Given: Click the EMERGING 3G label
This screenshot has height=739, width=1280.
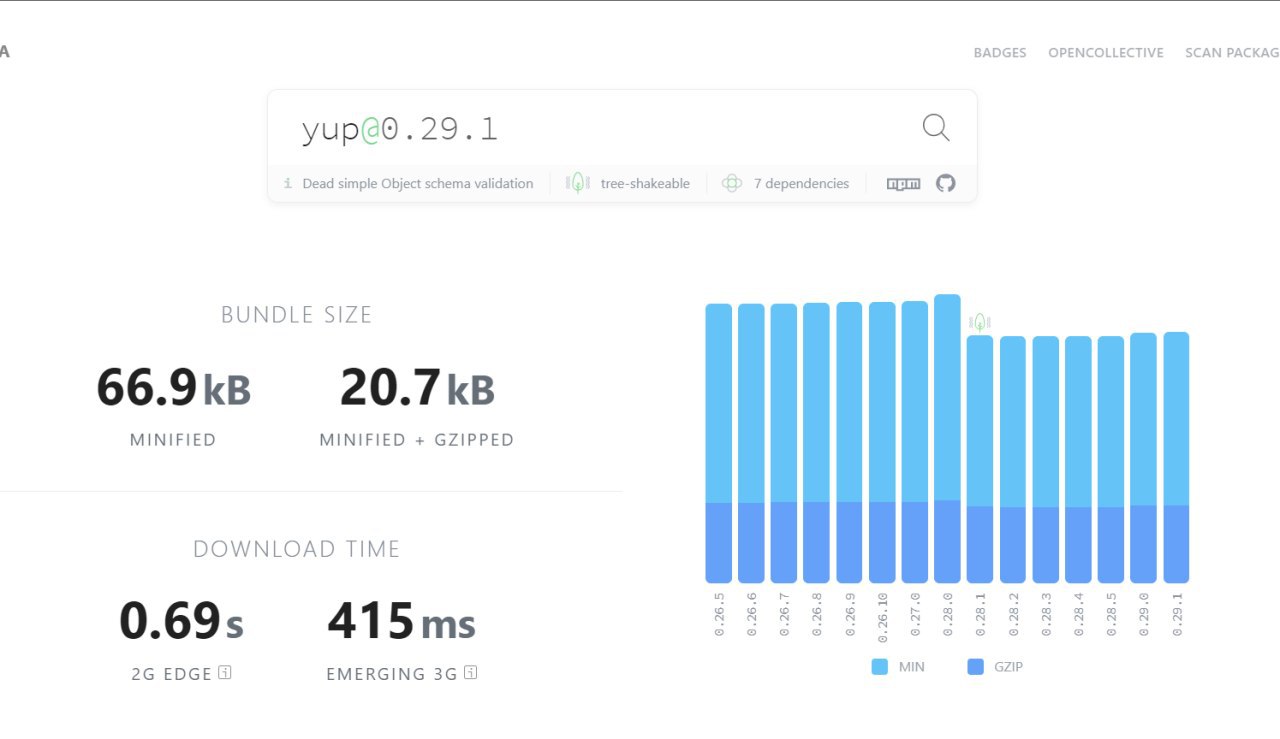Looking at the screenshot, I should [x=392, y=674].
